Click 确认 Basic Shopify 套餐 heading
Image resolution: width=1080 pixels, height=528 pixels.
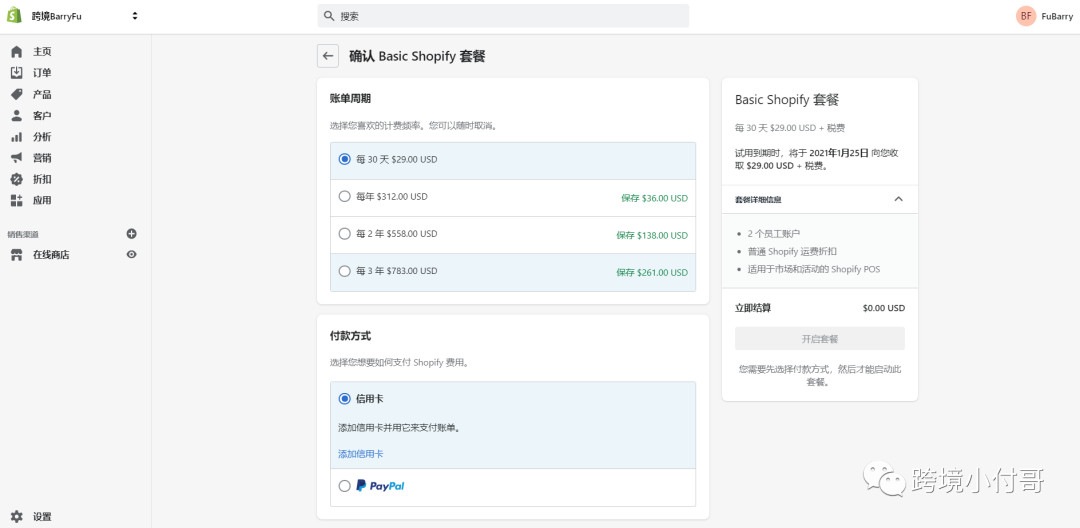[417, 56]
